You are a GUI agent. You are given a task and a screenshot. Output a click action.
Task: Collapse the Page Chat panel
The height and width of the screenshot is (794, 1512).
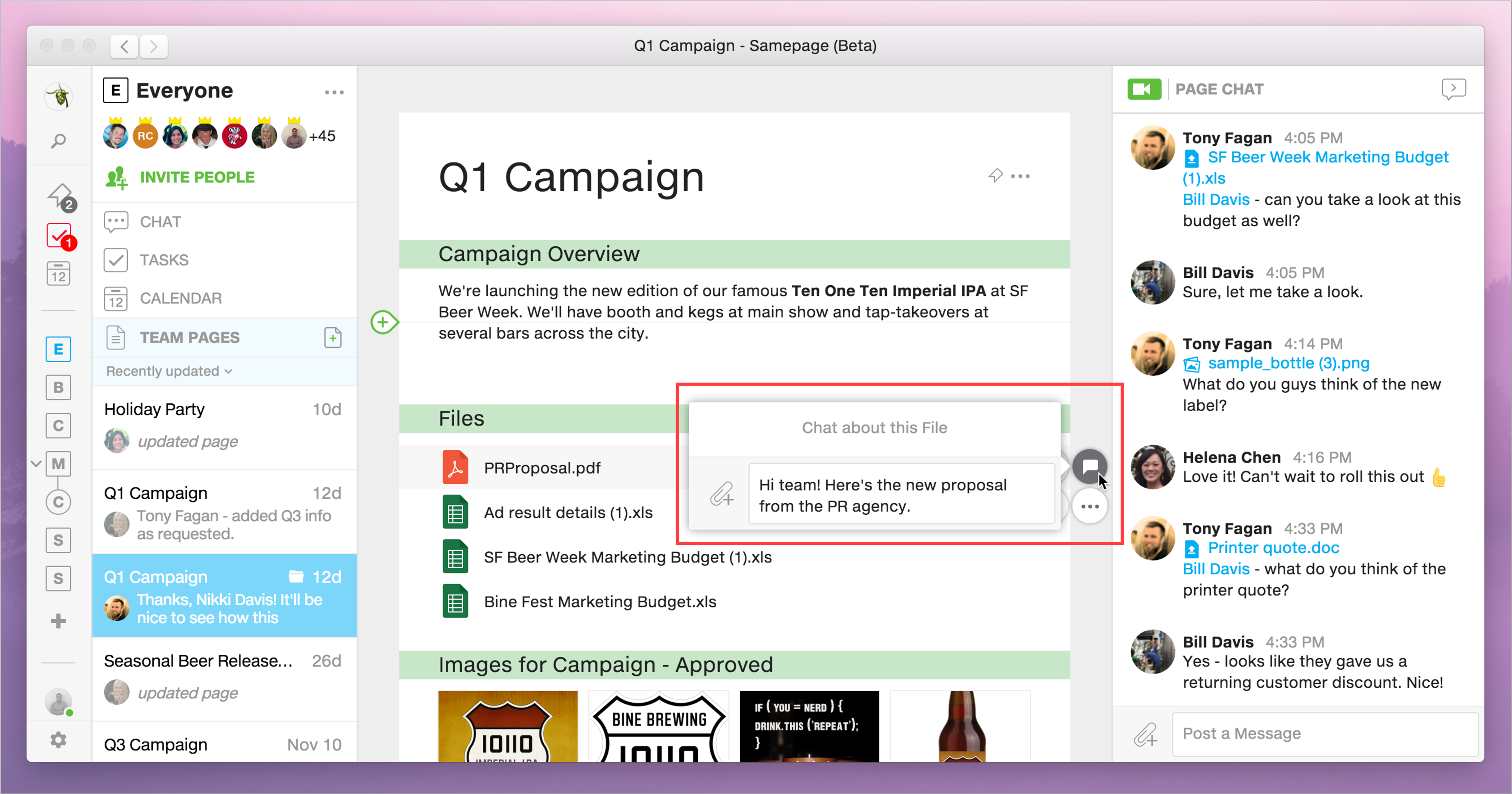pyautogui.click(x=1453, y=89)
